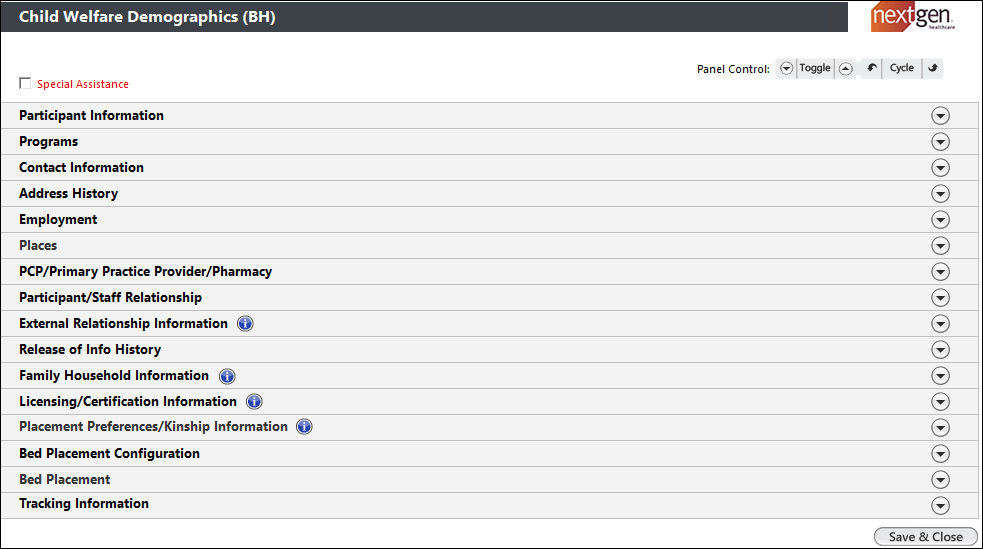Expand the Contact Information section
This screenshot has height=549, width=983.
click(939, 168)
